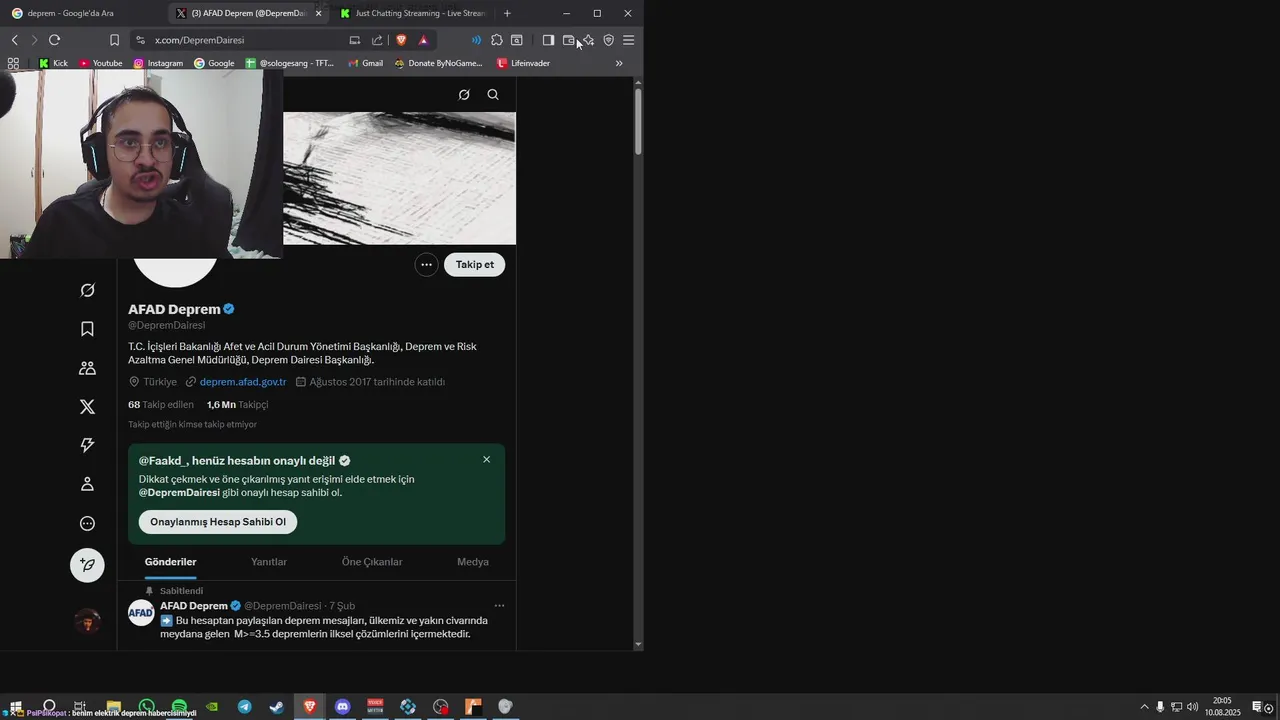Open Grok from the X sidebar
Screen dimensions: 1280x720
click(87, 290)
